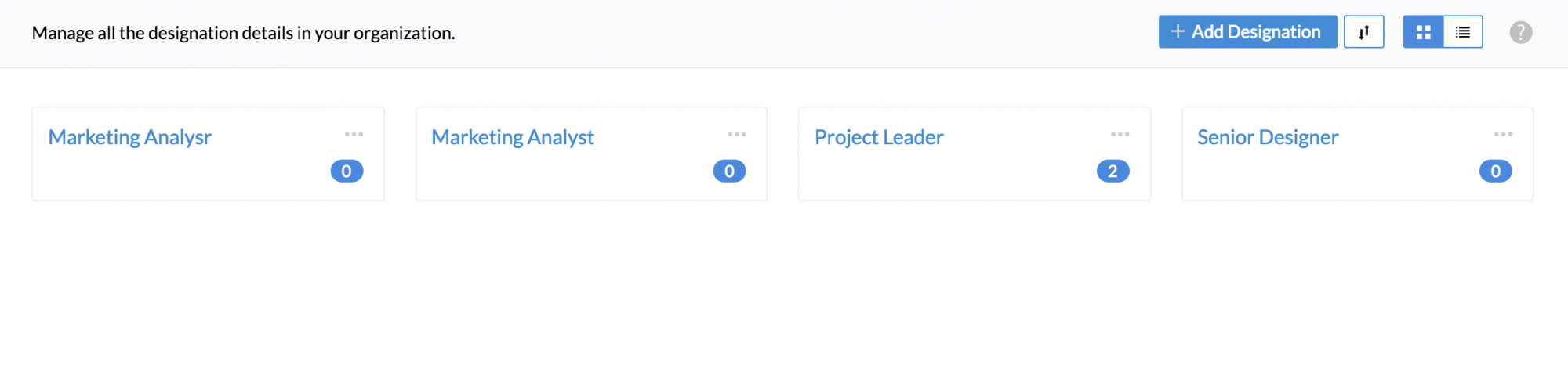
Task: Open the three-dots menu on the Marketing Analyst card
Action: pyautogui.click(x=736, y=135)
